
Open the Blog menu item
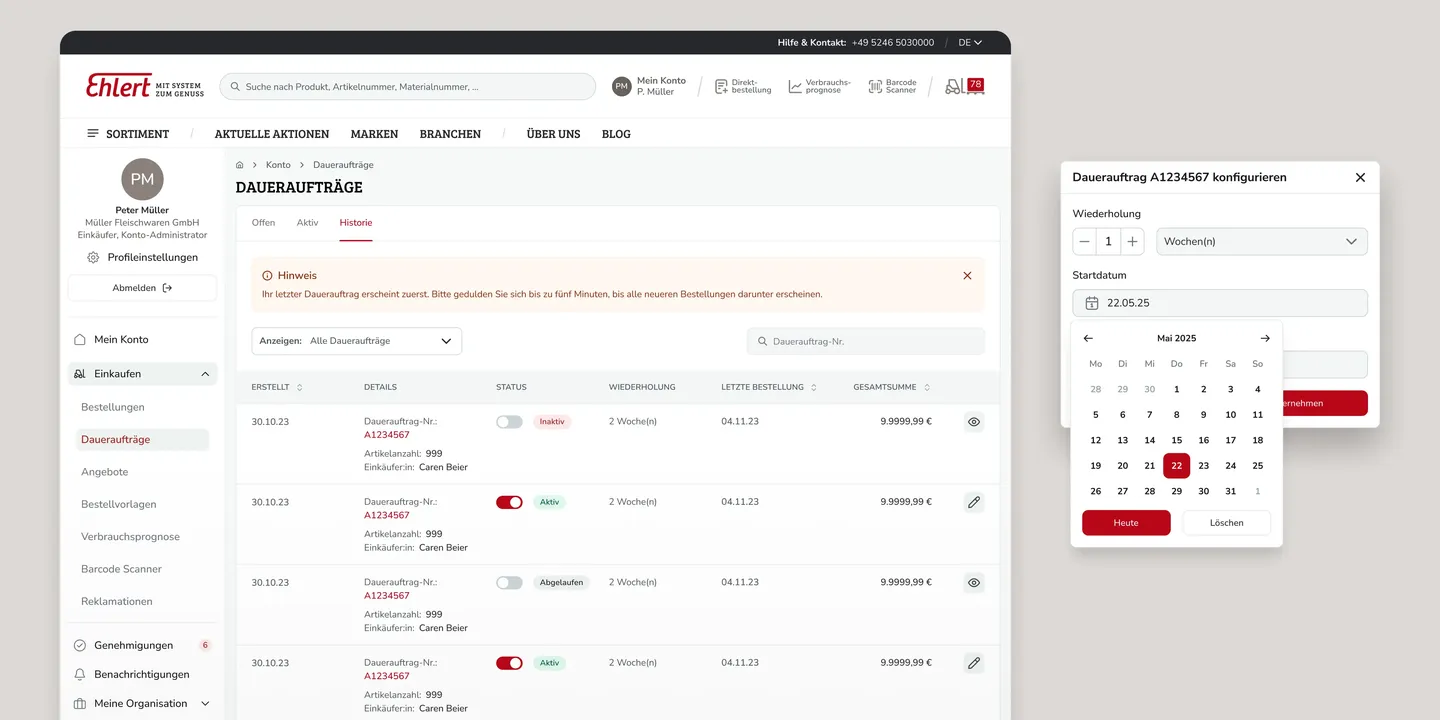(x=616, y=133)
